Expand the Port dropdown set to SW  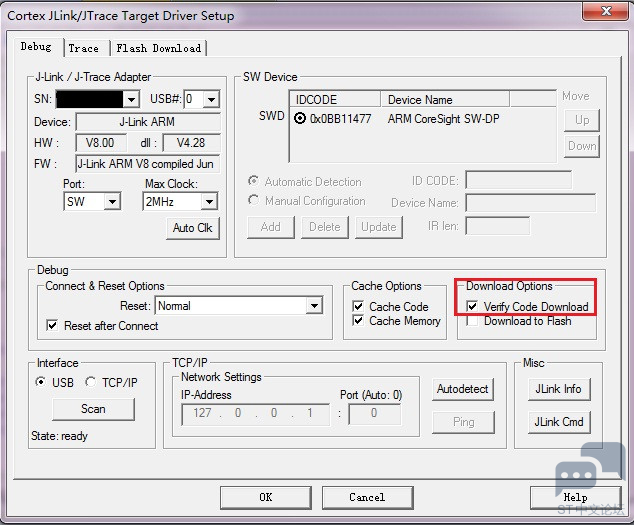pyautogui.click(x=112, y=202)
